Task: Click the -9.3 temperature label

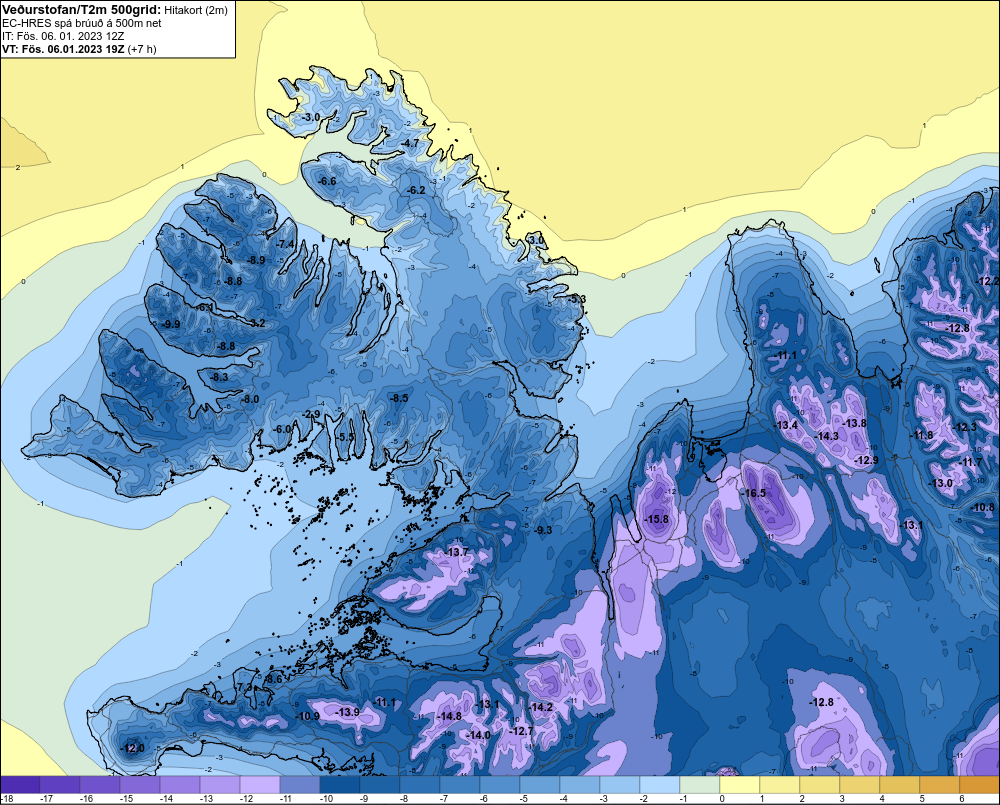Action: [x=542, y=530]
